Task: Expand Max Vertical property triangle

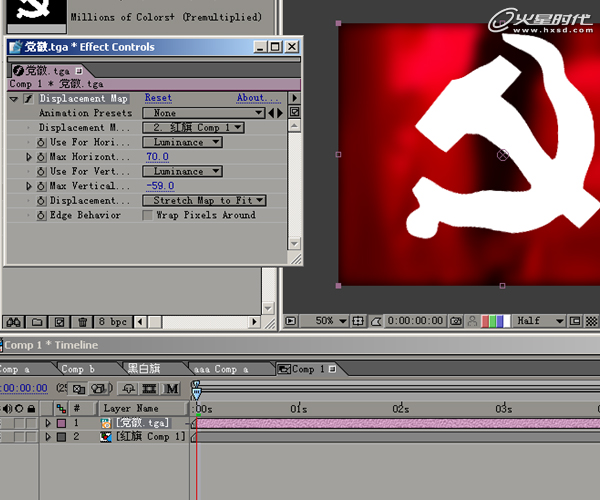Action: [29, 186]
